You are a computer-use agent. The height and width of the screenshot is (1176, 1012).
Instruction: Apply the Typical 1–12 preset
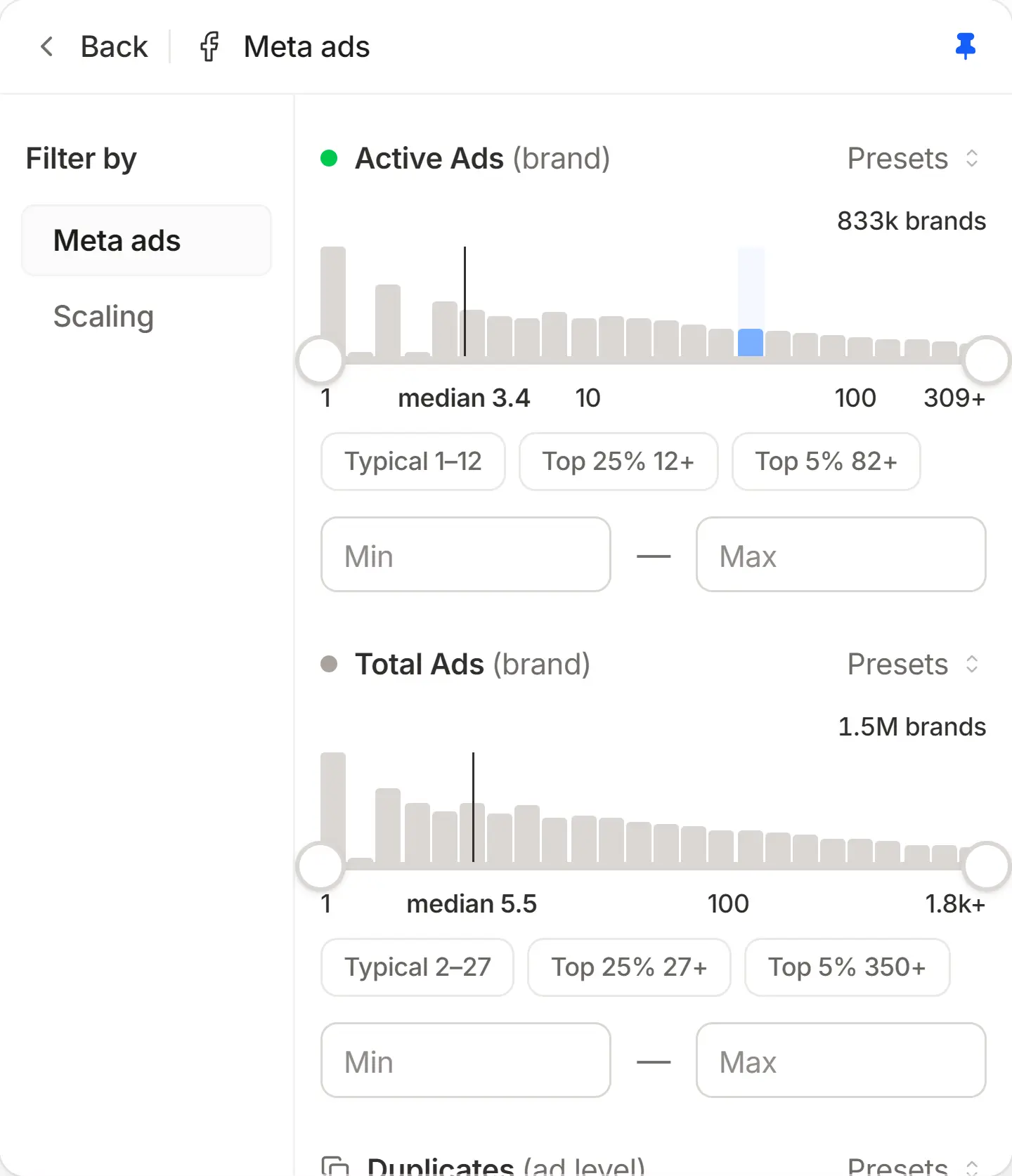click(413, 462)
